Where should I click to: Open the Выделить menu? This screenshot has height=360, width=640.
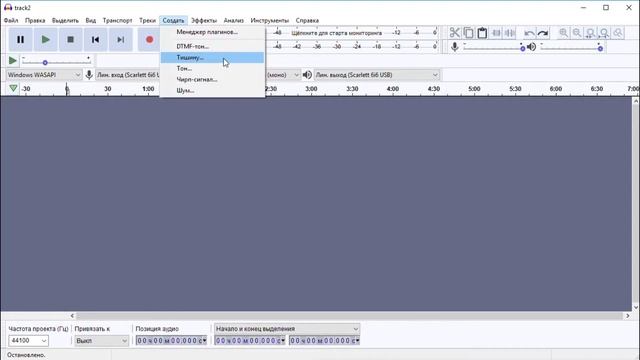pos(65,20)
